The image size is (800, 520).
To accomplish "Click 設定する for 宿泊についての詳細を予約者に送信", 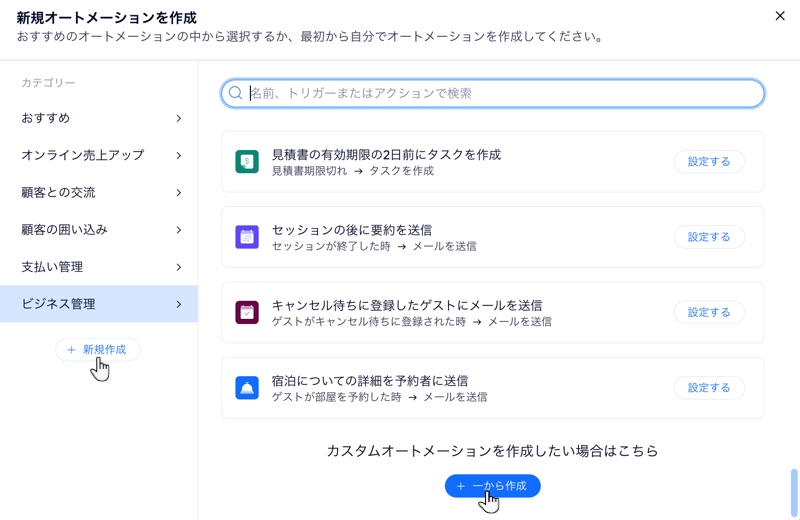I will coord(709,388).
